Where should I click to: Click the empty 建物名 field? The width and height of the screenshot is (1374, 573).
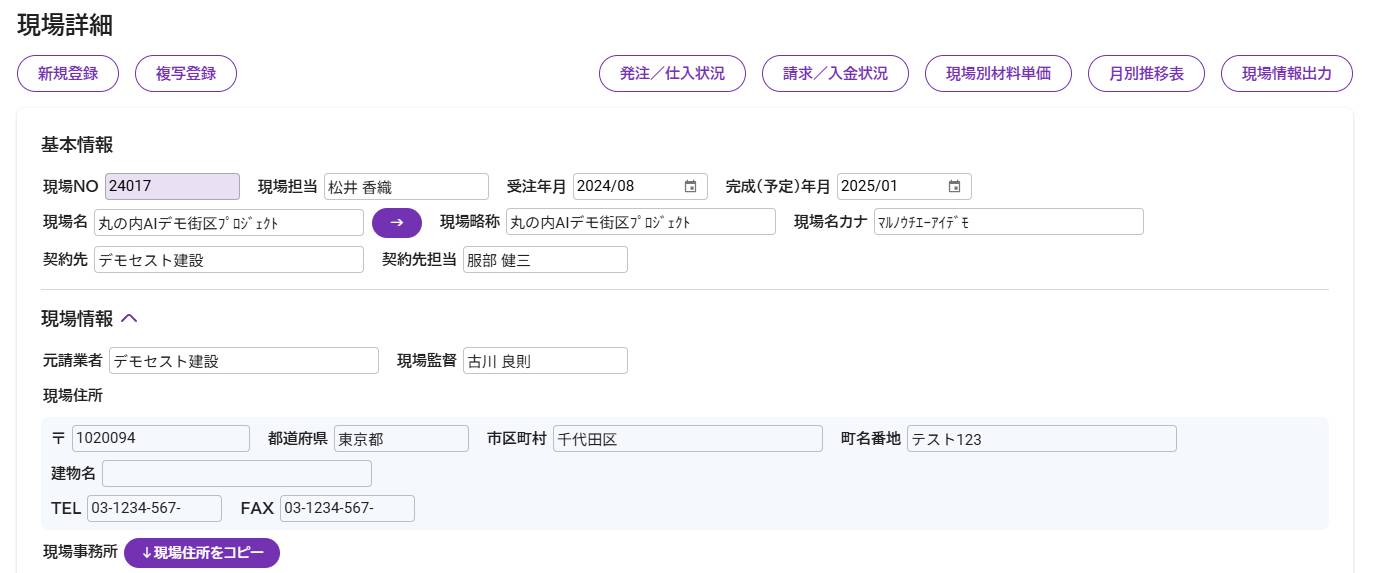click(237, 473)
